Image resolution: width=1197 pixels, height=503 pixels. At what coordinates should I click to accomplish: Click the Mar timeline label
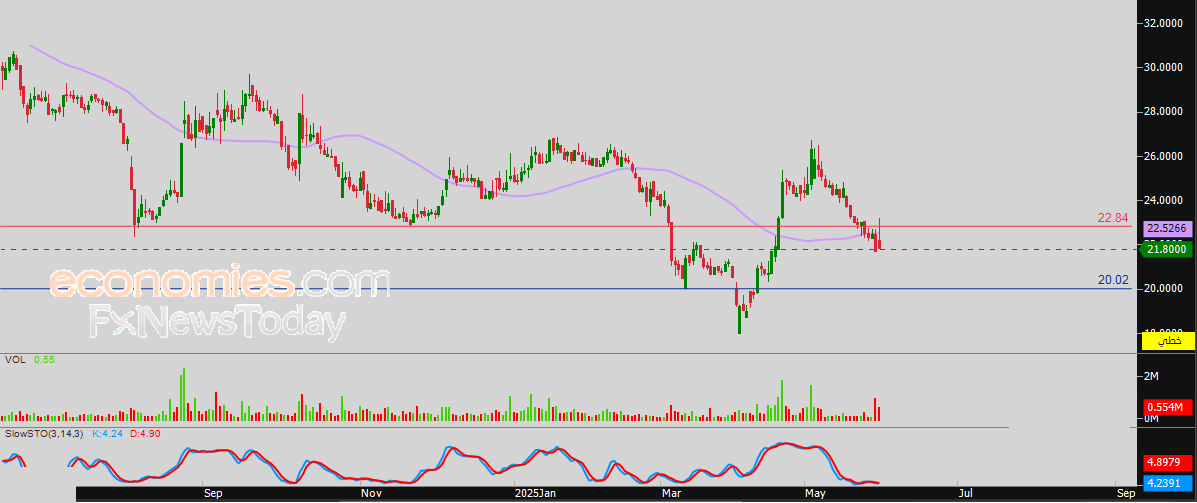point(672,495)
